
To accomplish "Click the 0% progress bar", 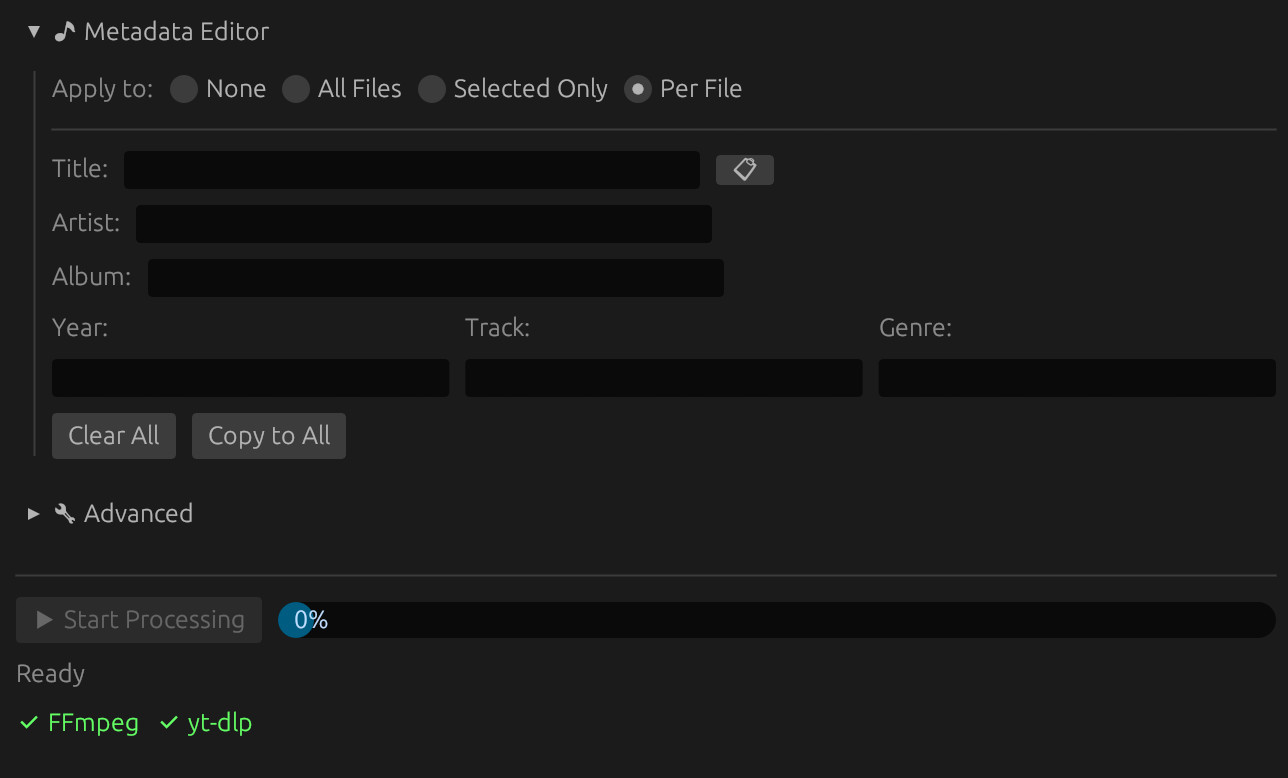I will (x=776, y=620).
